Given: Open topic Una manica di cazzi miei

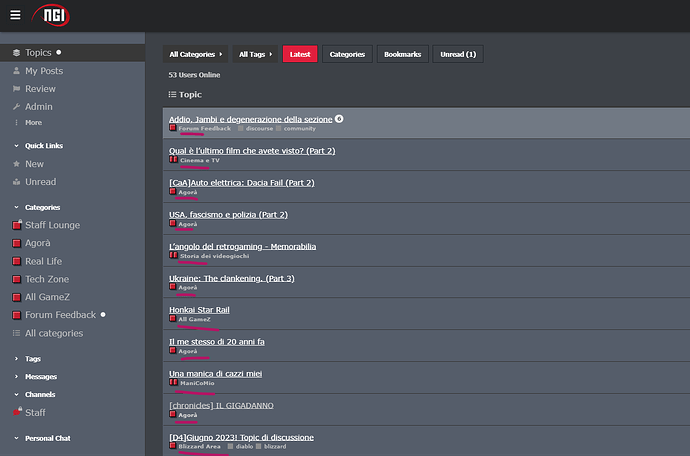Looking at the screenshot, I should coord(216,374).
